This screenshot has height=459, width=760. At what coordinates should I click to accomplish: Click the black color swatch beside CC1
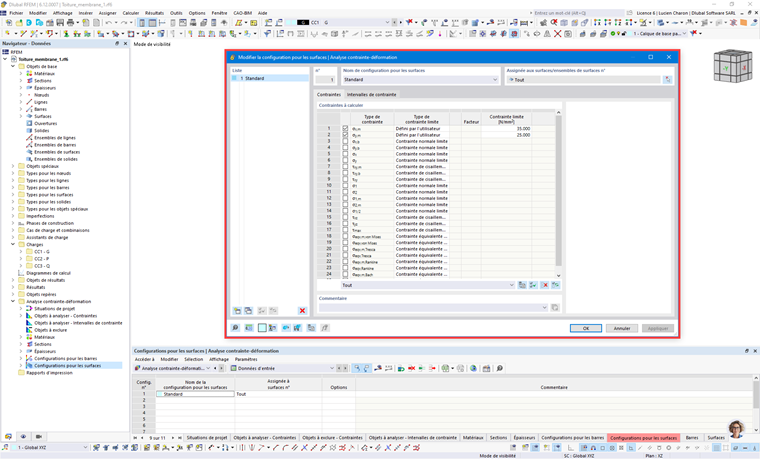[303, 22]
